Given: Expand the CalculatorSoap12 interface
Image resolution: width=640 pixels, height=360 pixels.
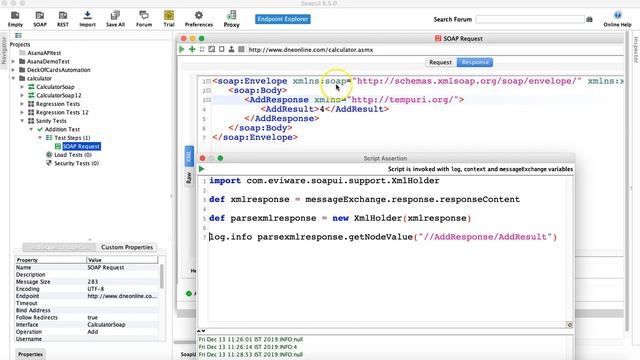Looking at the screenshot, I should tap(22, 95).
